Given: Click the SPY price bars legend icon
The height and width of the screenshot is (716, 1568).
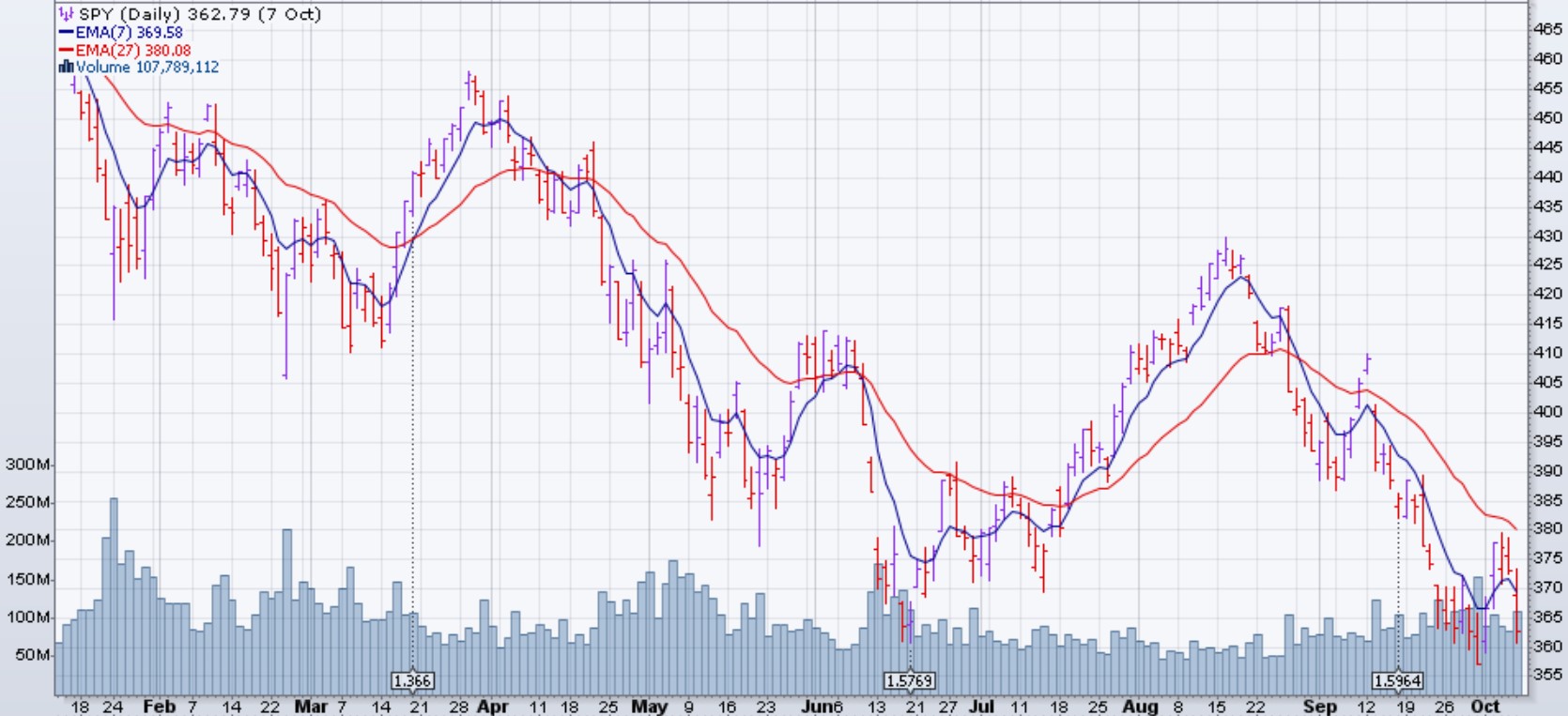Looking at the screenshot, I should [66, 14].
